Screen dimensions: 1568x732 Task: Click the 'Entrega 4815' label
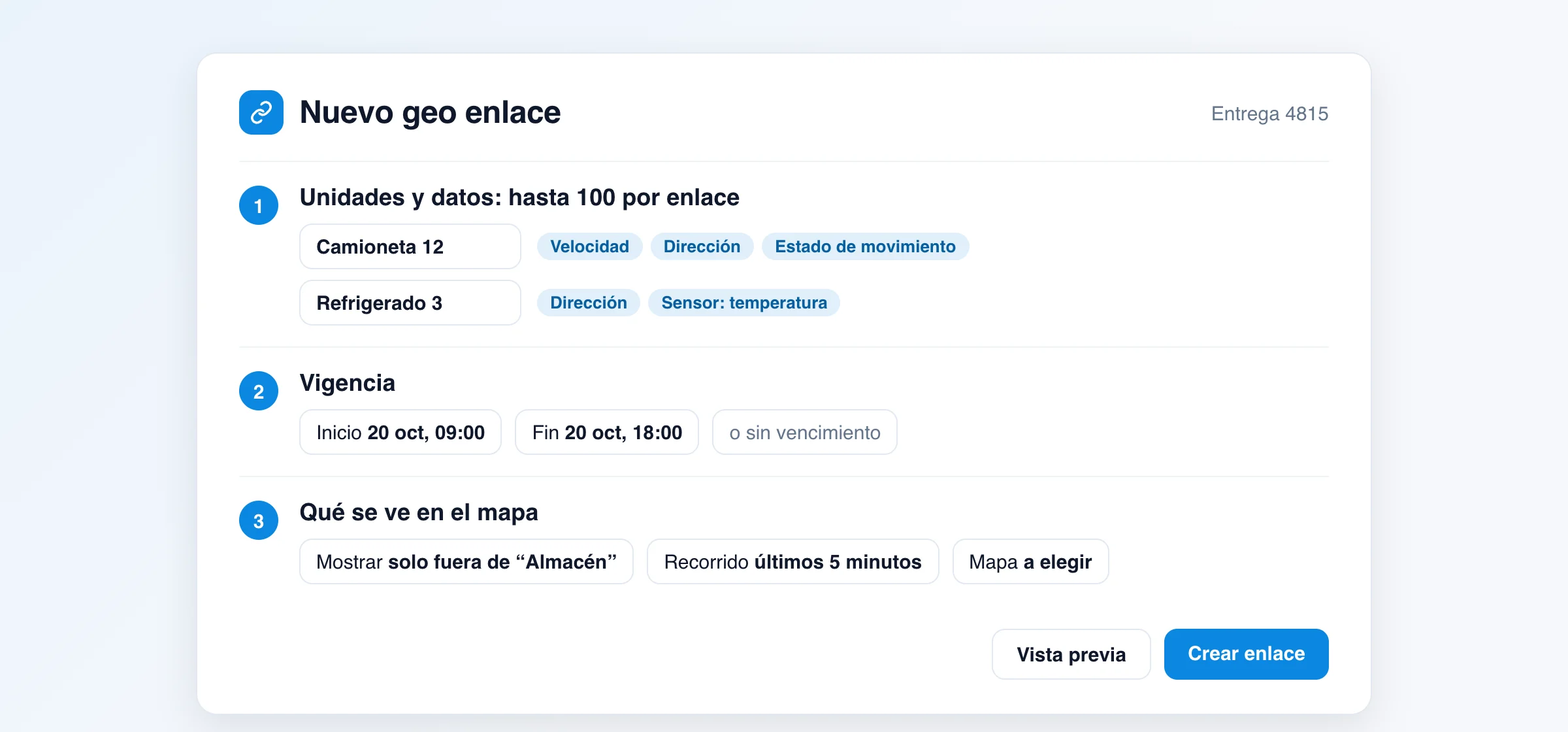coord(1269,114)
